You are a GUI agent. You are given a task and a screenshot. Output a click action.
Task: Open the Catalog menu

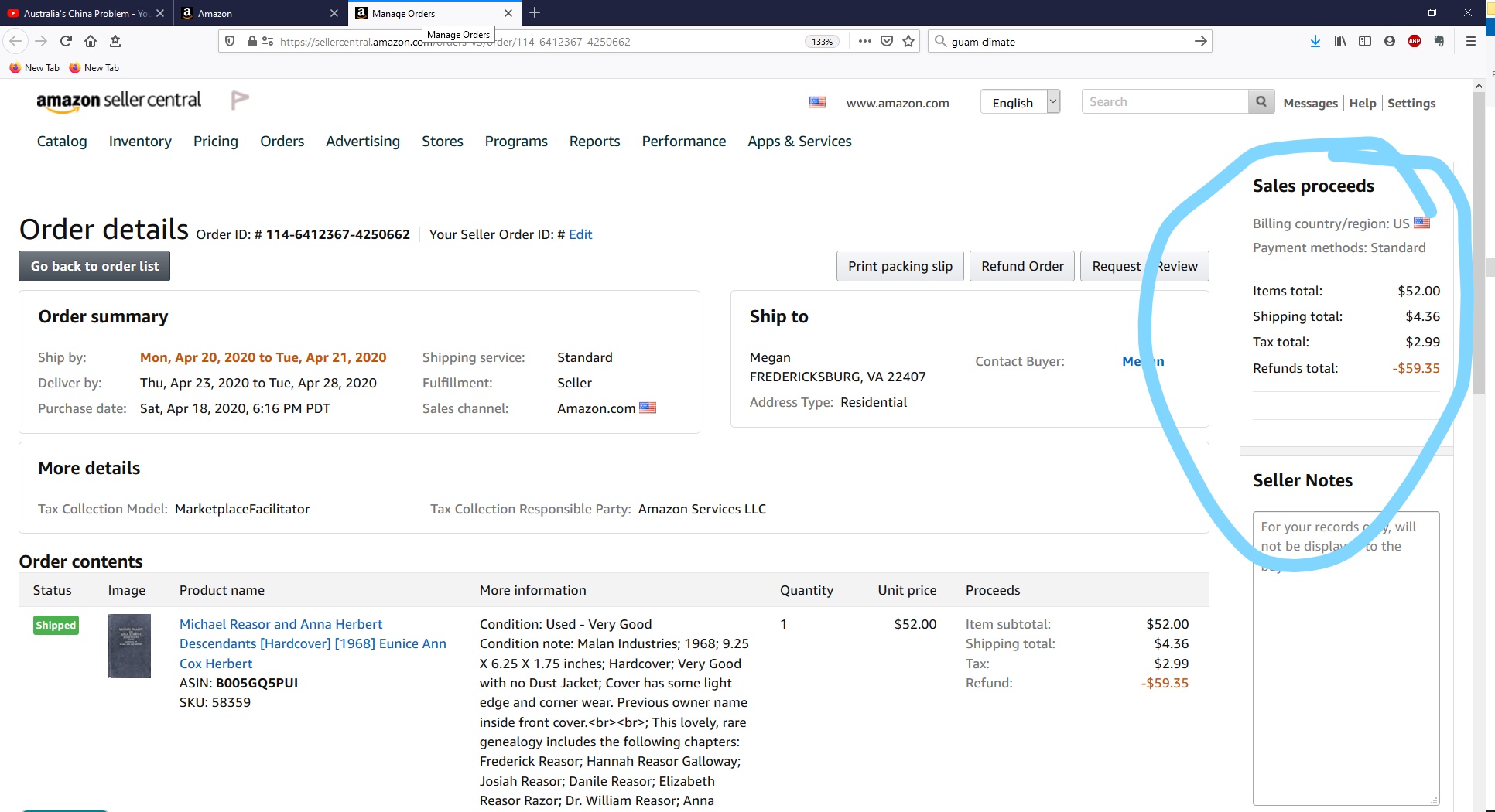click(x=62, y=141)
